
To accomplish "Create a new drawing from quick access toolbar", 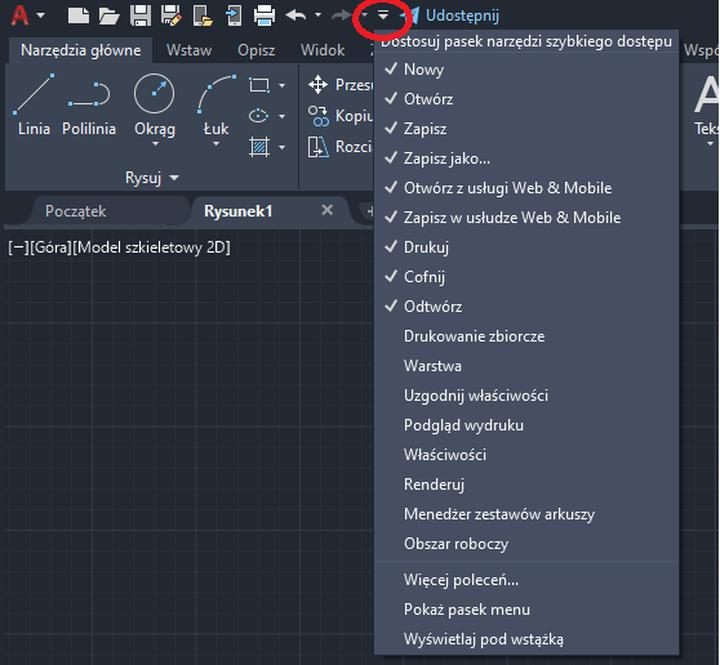I will pos(79,15).
